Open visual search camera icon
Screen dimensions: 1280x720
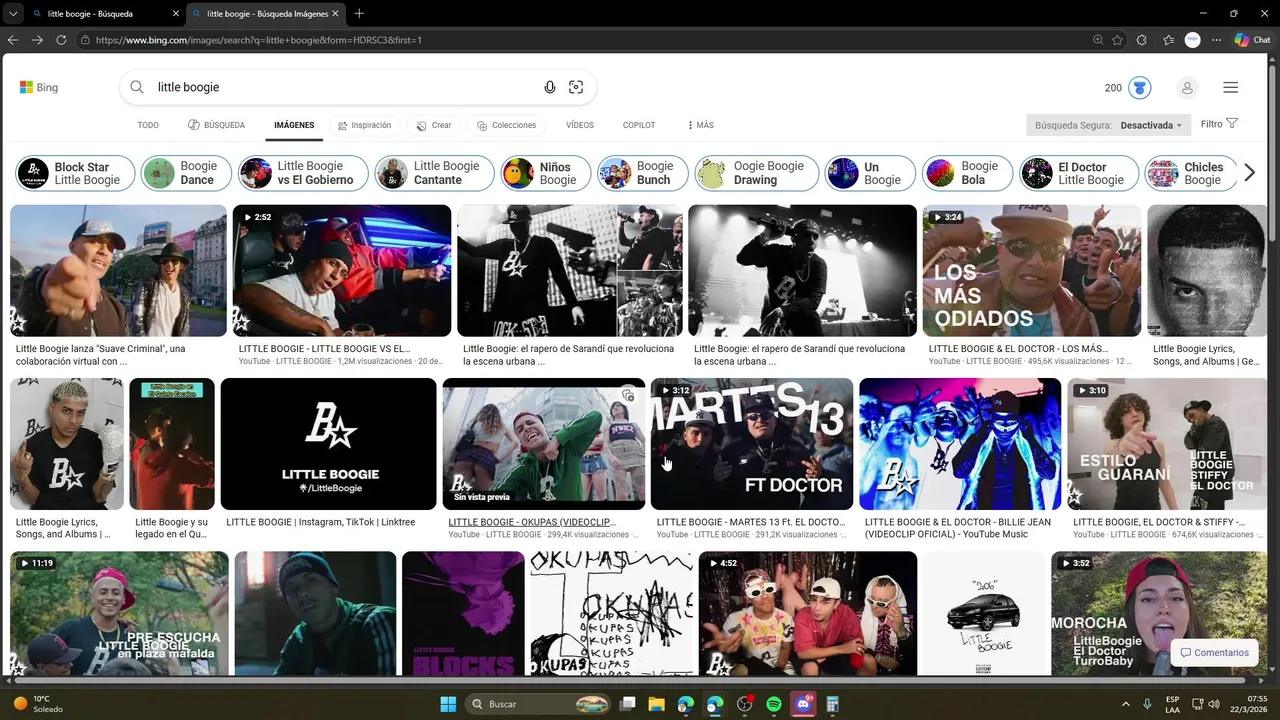(x=576, y=87)
